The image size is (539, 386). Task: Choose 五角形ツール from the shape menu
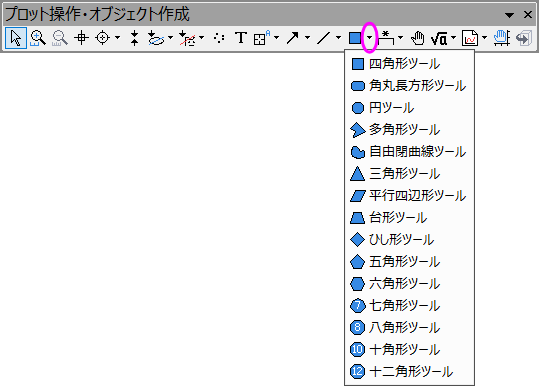409,262
